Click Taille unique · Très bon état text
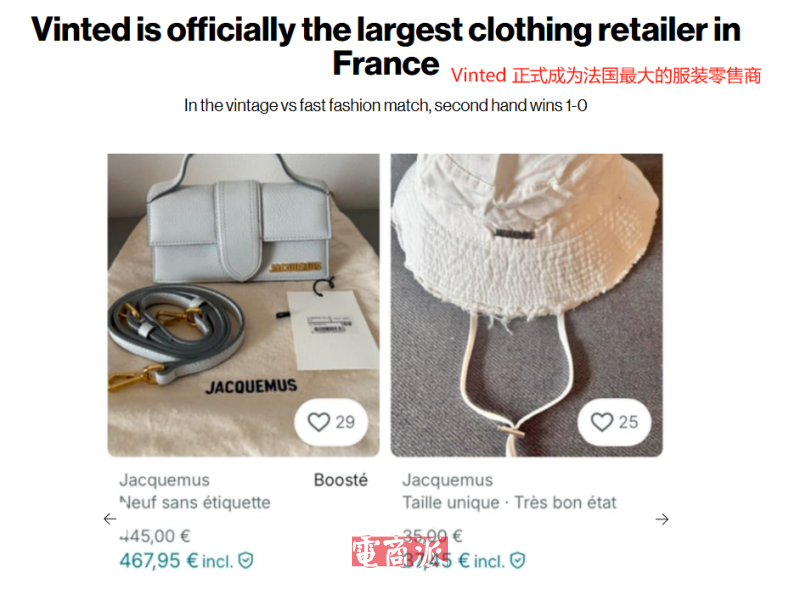Viewport: 800px width, 589px height. click(509, 503)
